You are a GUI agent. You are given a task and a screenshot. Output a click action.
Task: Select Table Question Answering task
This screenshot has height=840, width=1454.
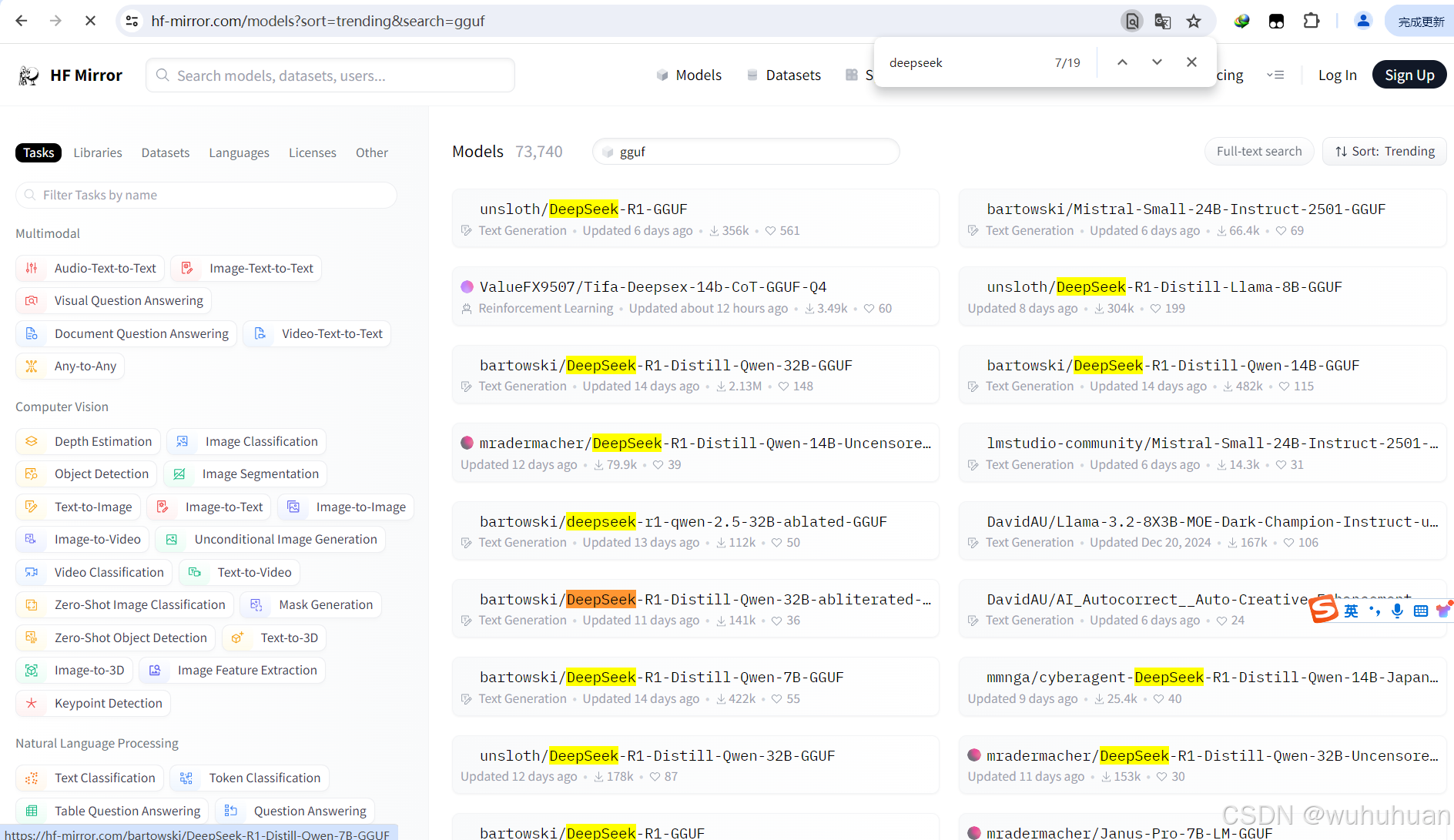coord(112,811)
